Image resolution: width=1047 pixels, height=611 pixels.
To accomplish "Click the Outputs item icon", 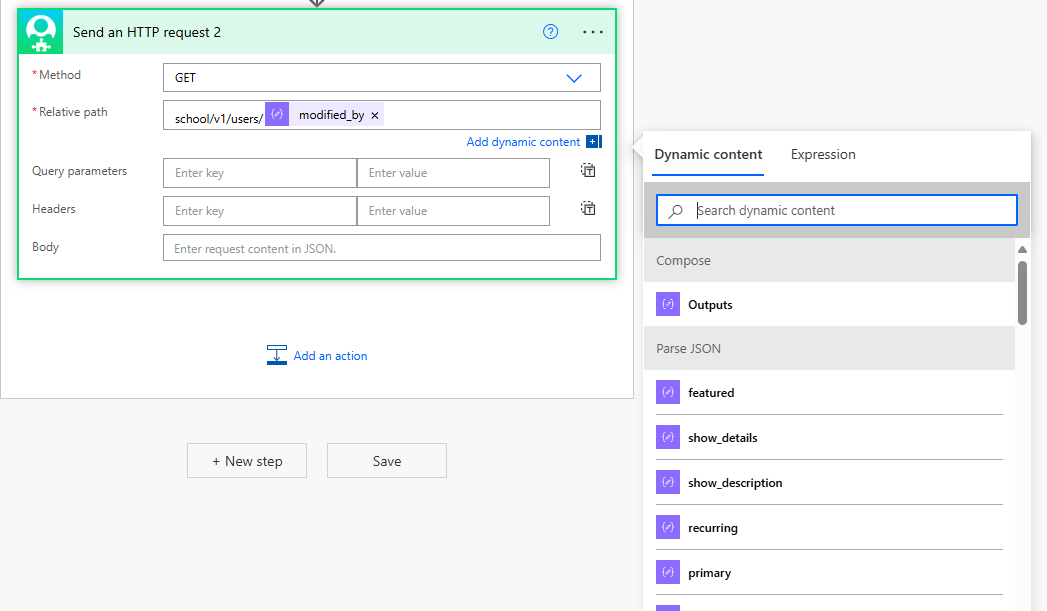I will (668, 304).
